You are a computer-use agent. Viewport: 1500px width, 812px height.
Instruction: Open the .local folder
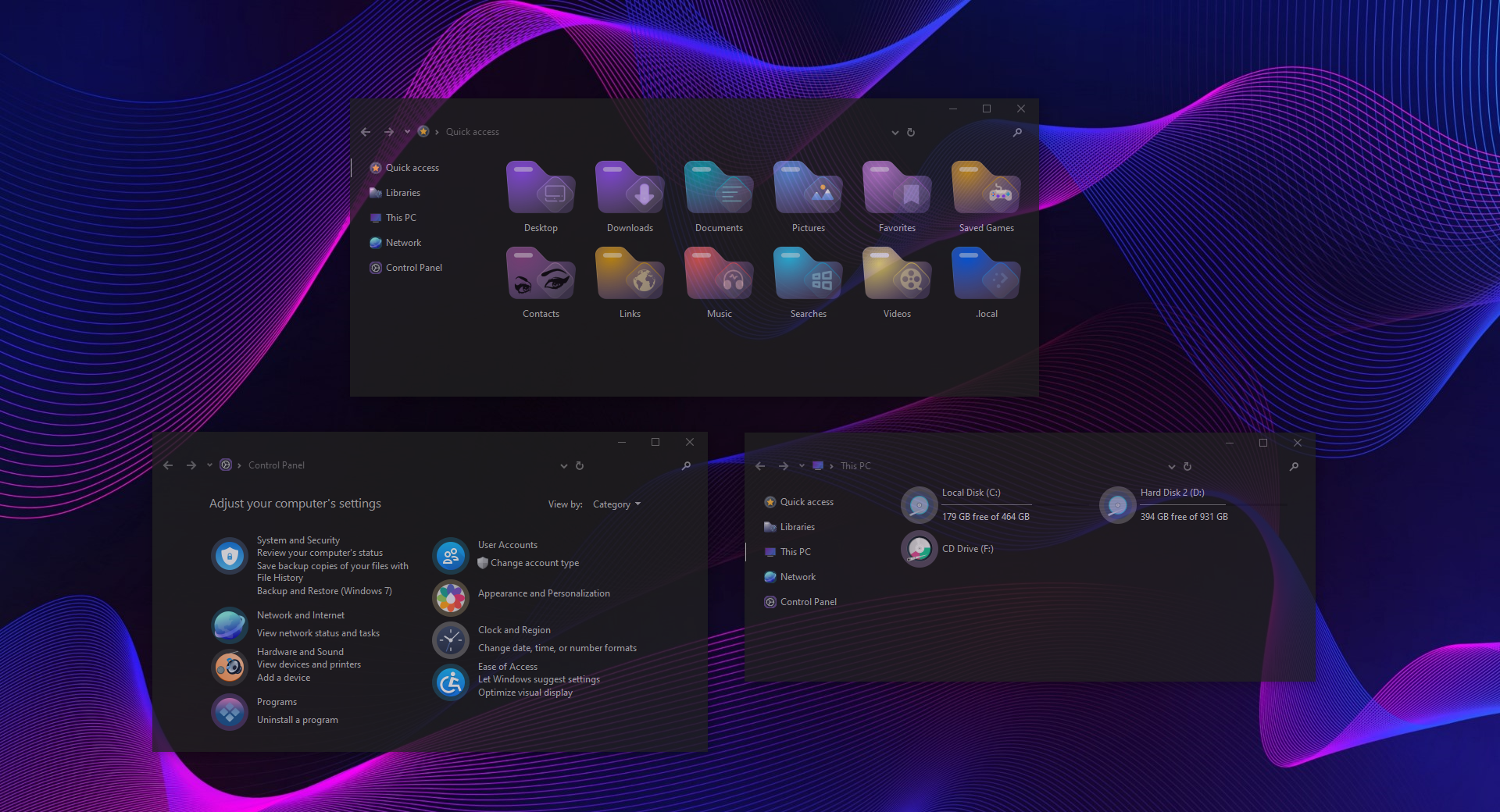986,274
